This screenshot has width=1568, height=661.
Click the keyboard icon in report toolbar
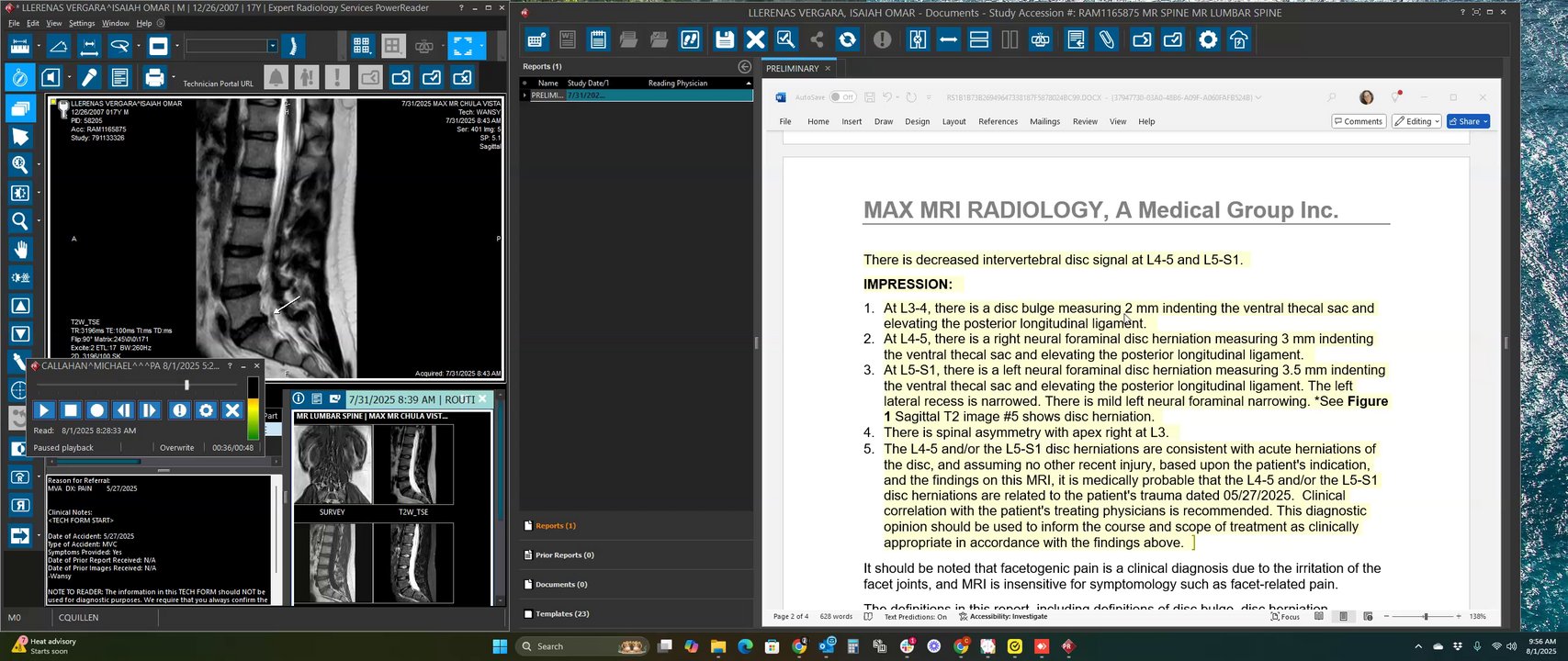click(x=536, y=39)
